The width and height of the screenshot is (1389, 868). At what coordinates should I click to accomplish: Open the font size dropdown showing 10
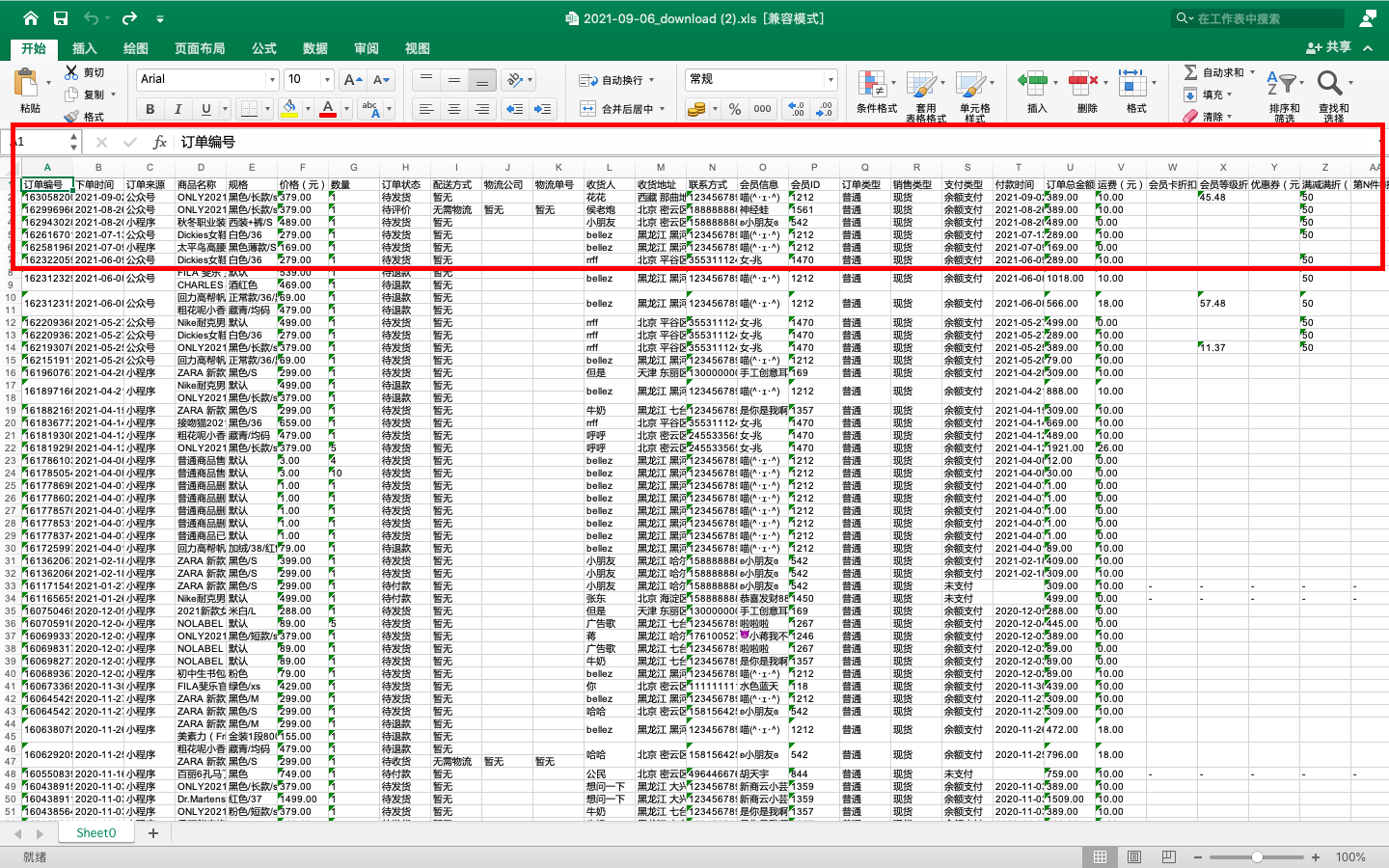(x=328, y=80)
